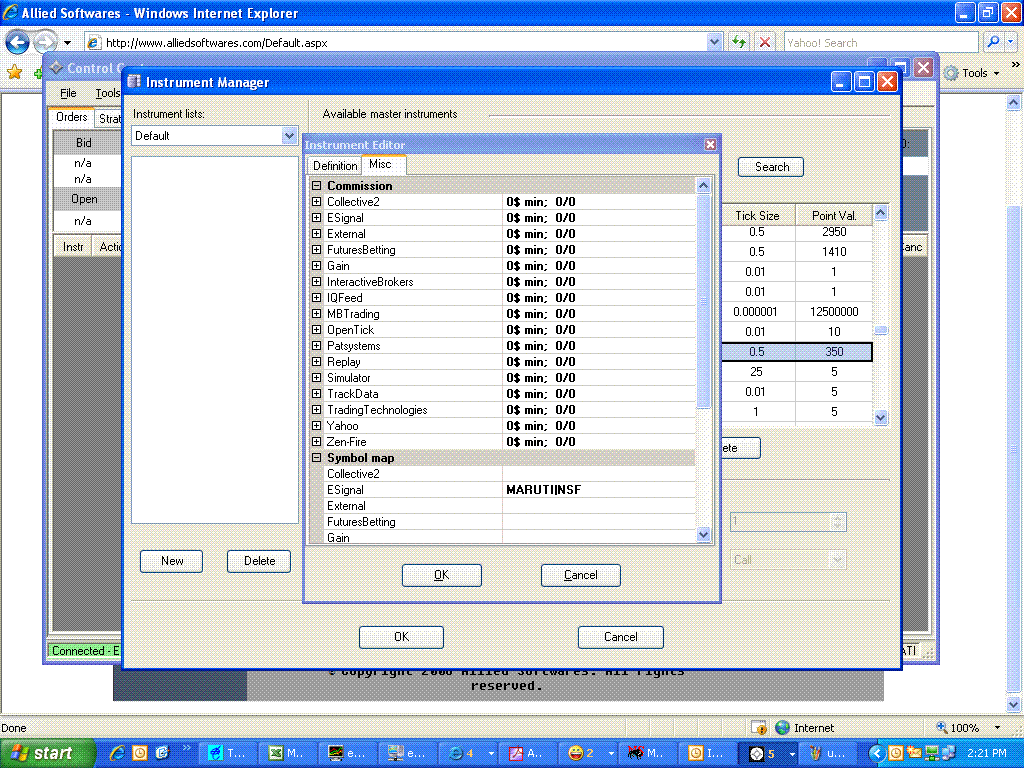Screen dimensions: 1024x768
Task: Click the browser Forward arrow icon
Action: [x=44, y=42]
